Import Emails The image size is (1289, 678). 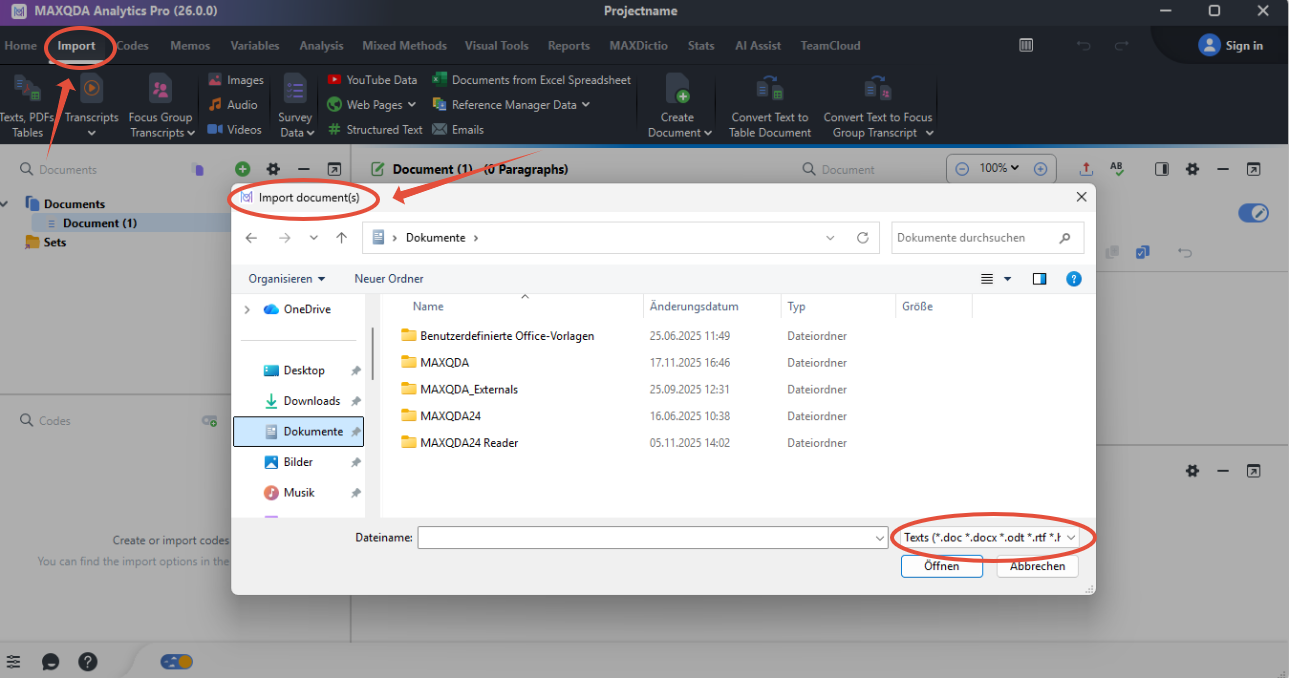(x=458, y=129)
